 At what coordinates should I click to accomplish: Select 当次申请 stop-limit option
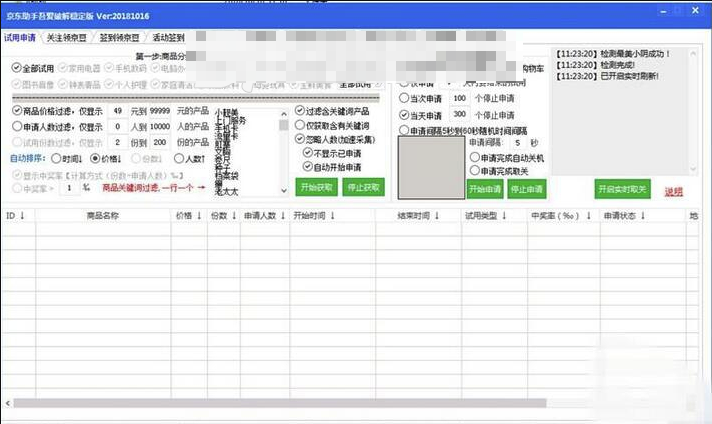420,98
